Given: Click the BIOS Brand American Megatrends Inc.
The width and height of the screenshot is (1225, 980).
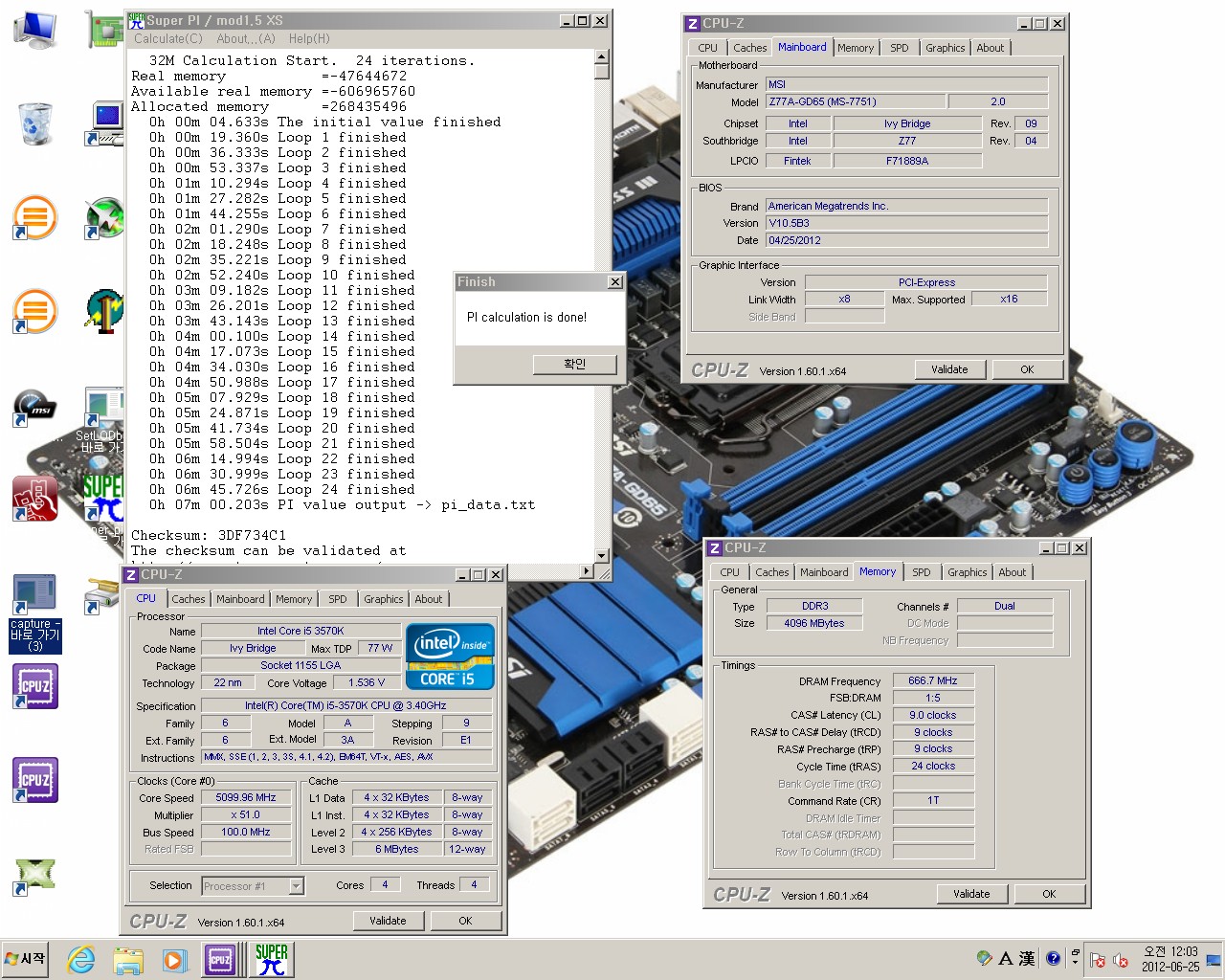Looking at the screenshot, I should click(x=907, y=206).
